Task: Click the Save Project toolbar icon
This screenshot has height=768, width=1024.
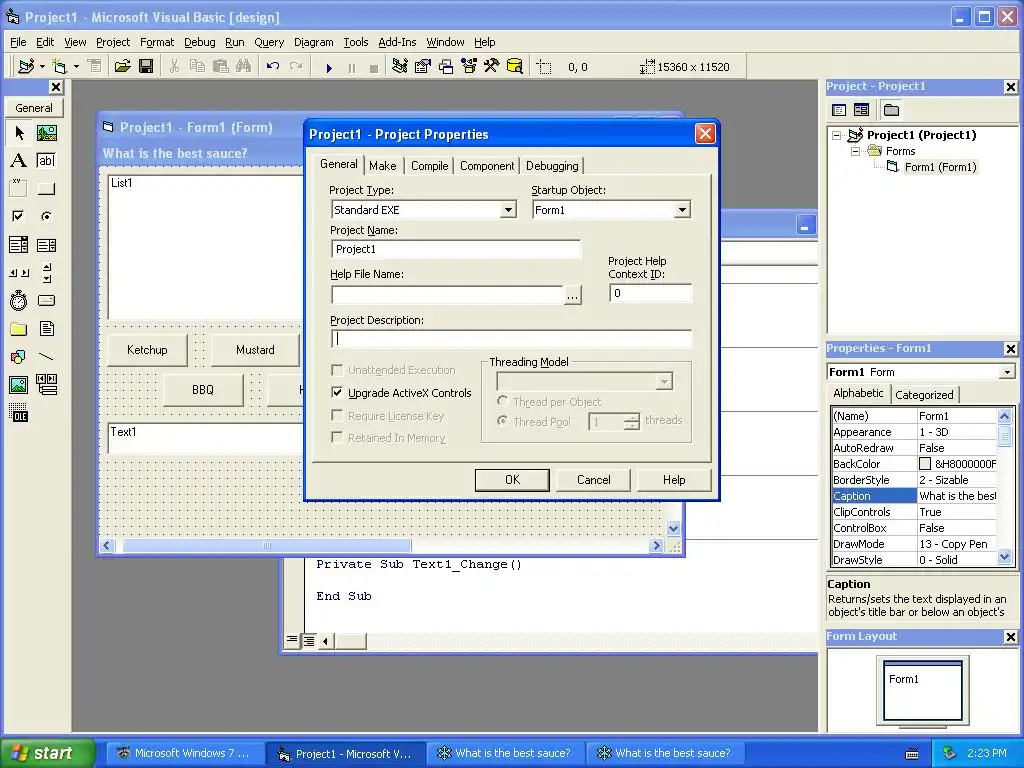Action: coord(146,67)
